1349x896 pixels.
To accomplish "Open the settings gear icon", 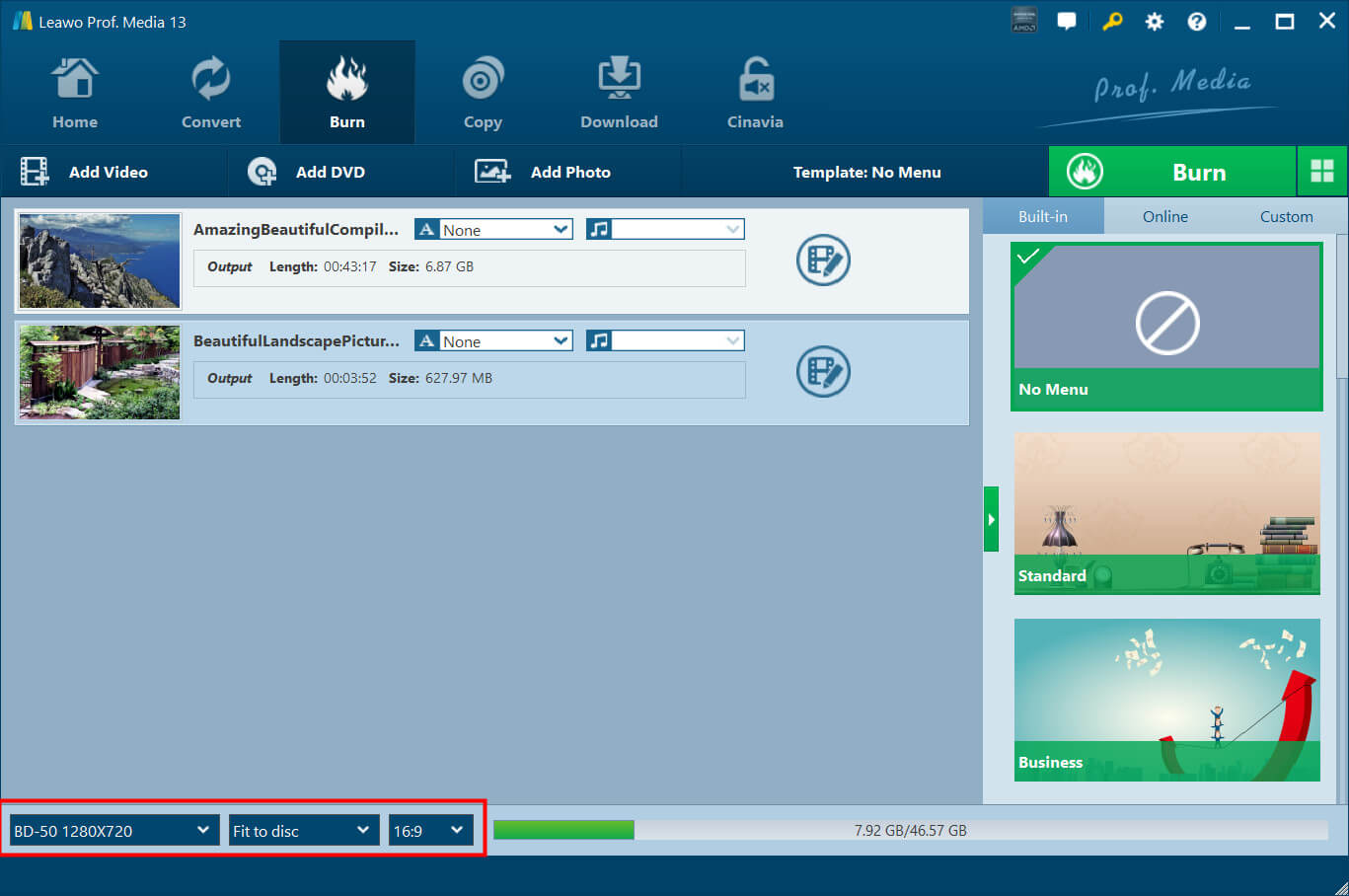I will tap(1154, 20).
